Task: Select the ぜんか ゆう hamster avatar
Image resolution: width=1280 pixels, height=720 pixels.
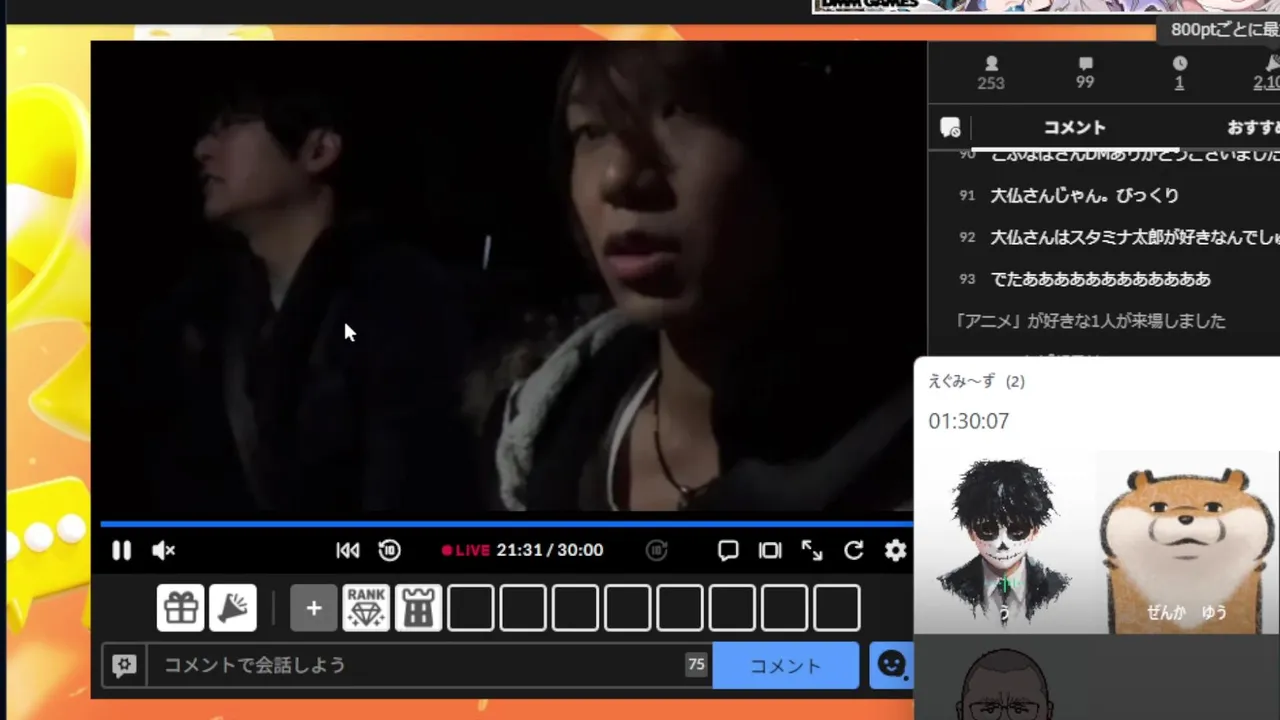Action: 1187,541
